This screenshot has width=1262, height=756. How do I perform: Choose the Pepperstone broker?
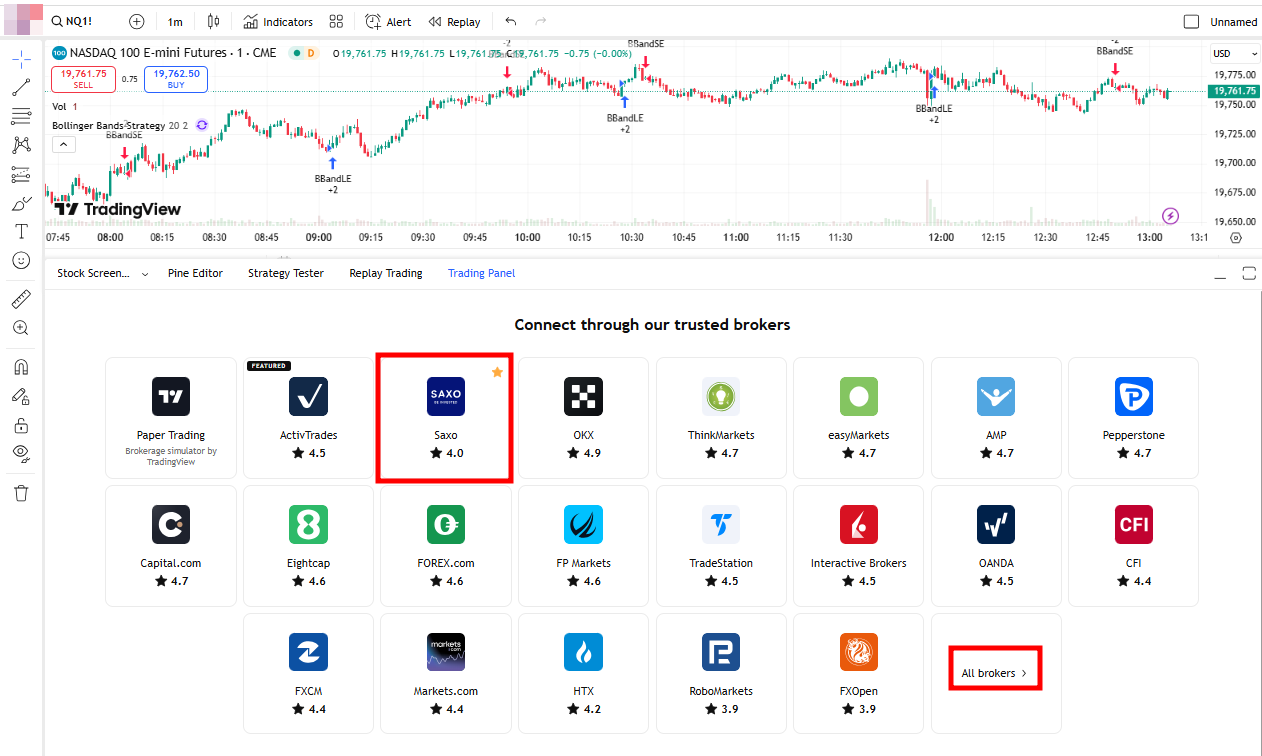(x=1134, y=418)
